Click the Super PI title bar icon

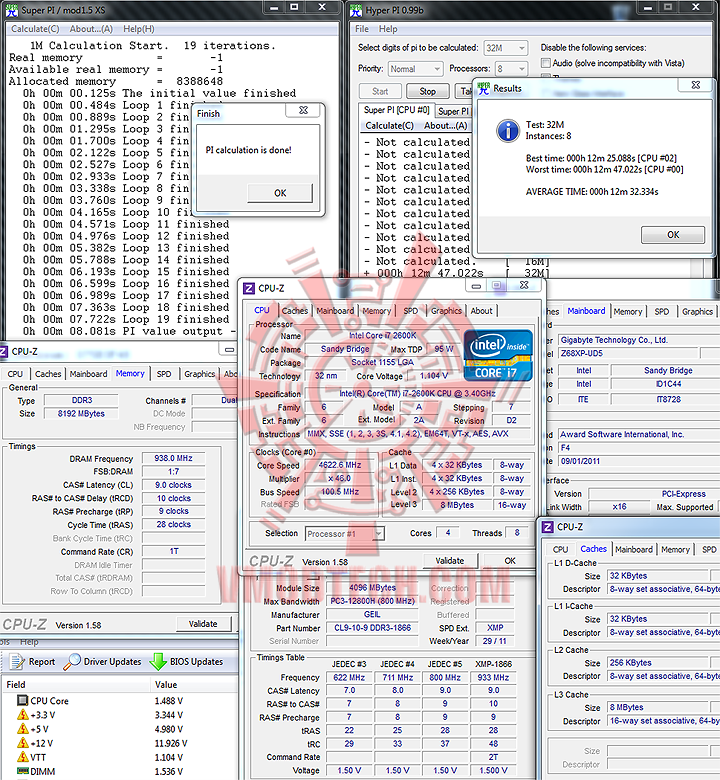tap(11, 10)
